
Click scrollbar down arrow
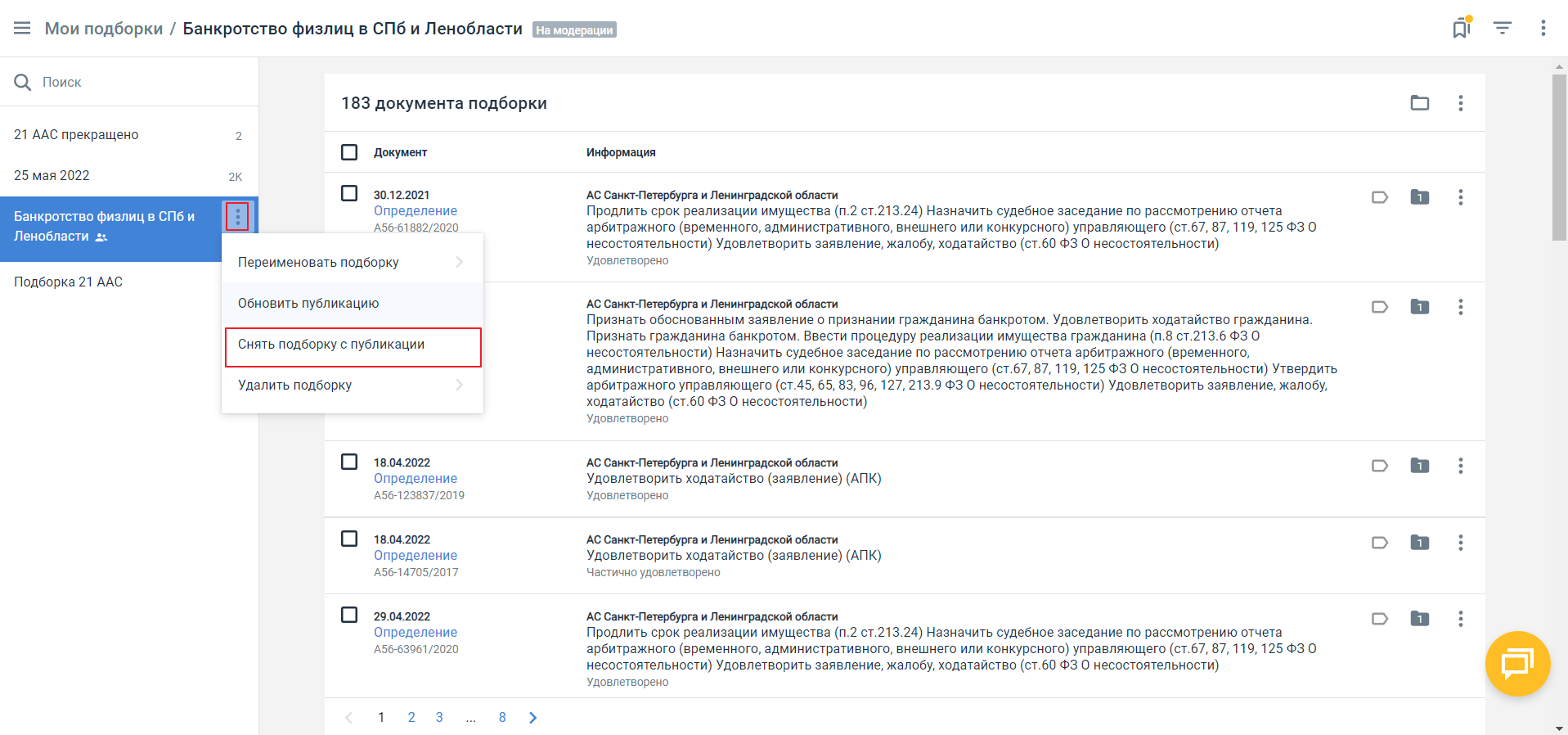(x=1559, y=728)
